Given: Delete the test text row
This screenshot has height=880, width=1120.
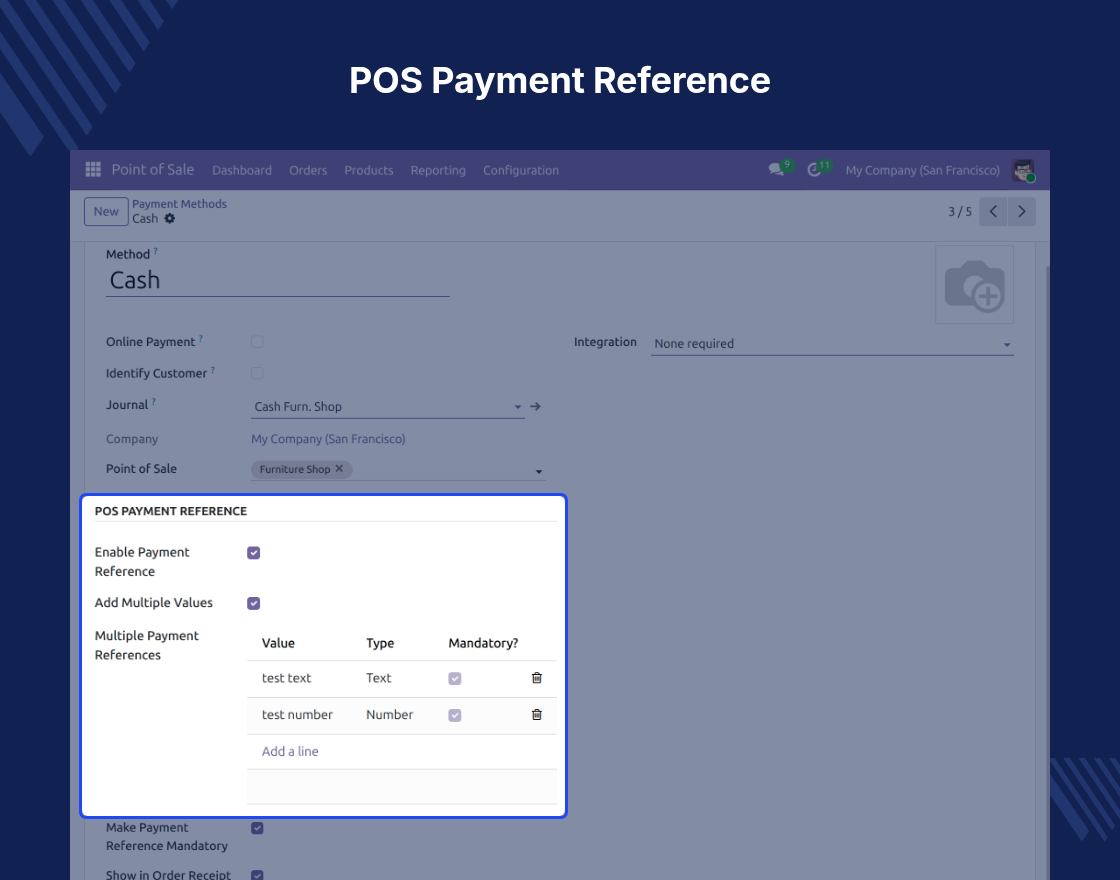Looking at the screenshot, I should pos(536,678).
